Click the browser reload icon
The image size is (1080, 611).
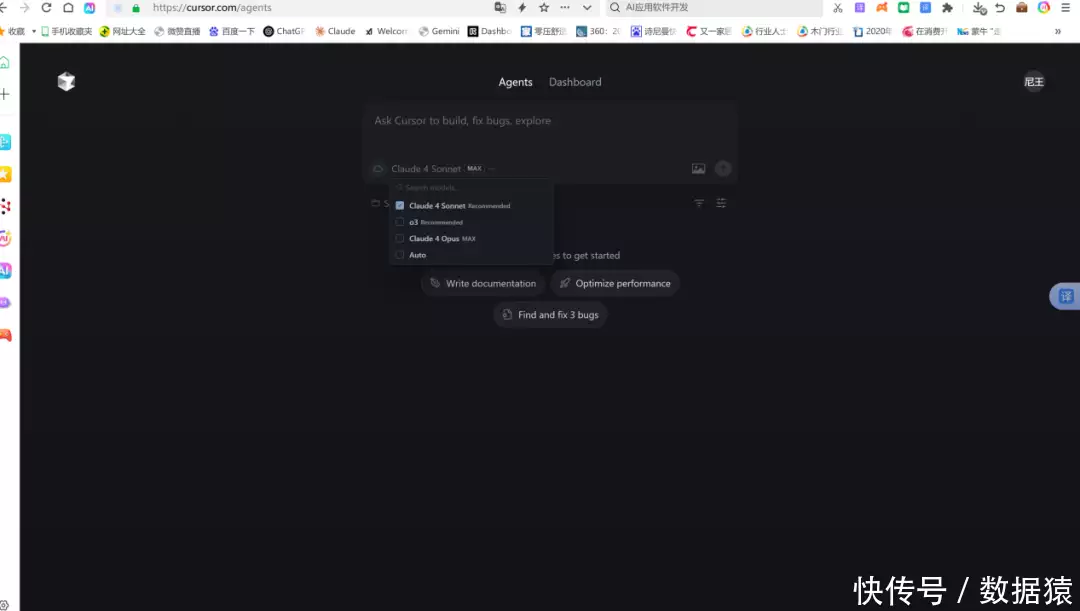pos(46,8)
